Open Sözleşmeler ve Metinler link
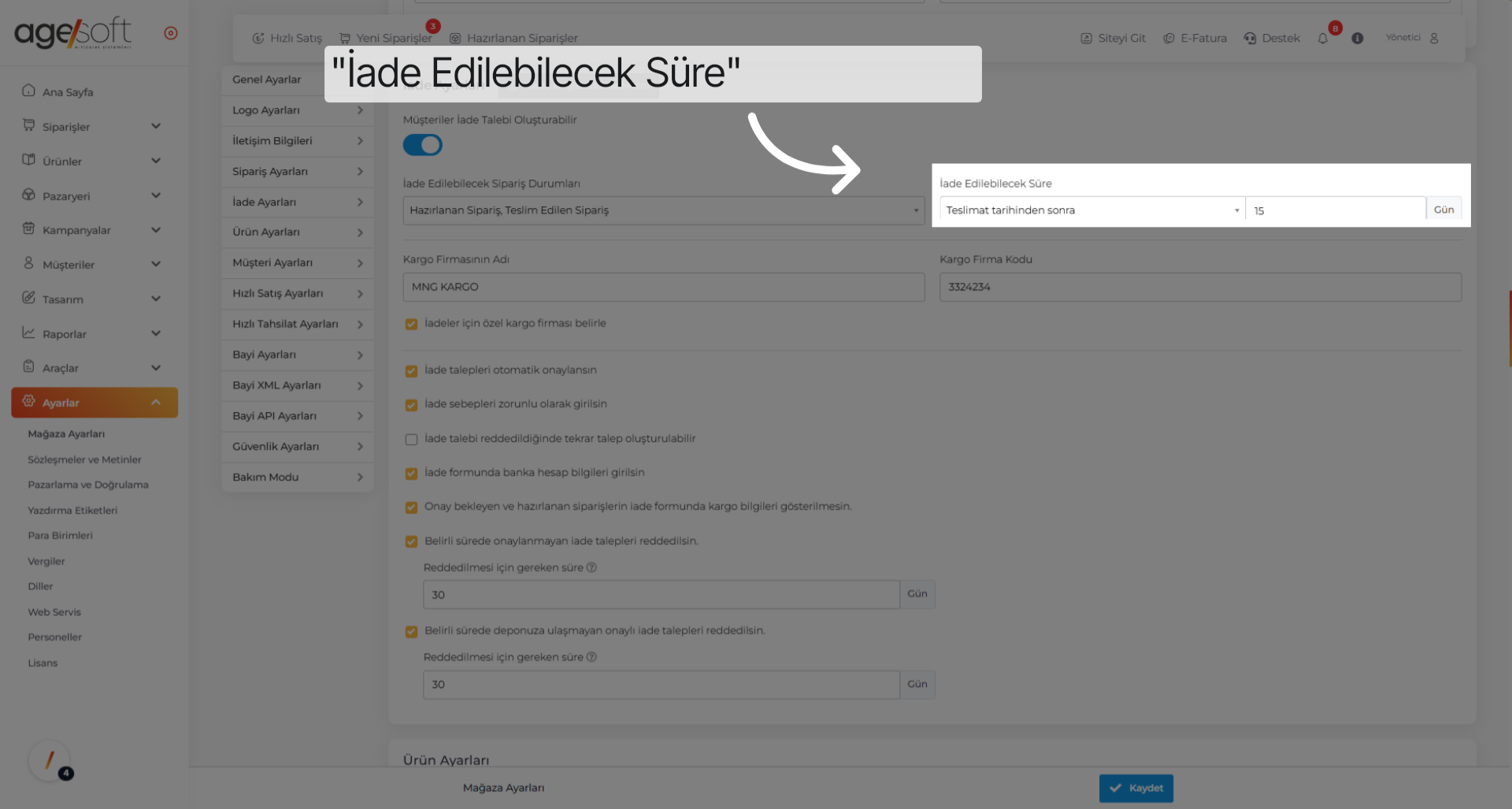The height and width of the screenshot is (809, 1512). [x=84, y=459]
